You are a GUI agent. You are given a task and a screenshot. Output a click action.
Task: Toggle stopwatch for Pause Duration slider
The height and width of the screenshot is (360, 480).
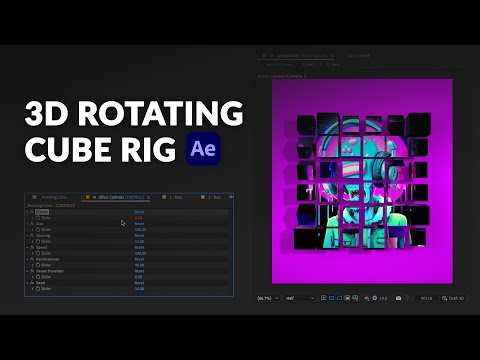click(38, 277)
